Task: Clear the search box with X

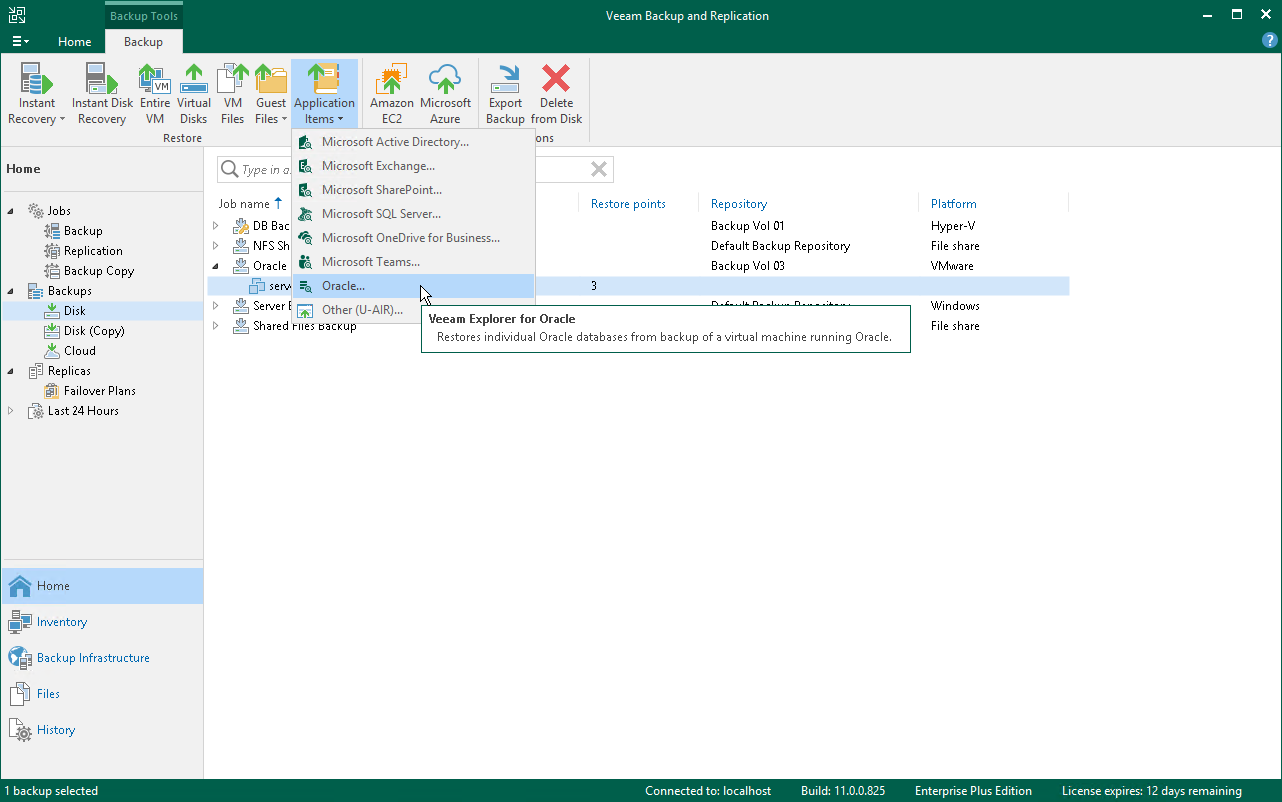Action: coord(599,170)
